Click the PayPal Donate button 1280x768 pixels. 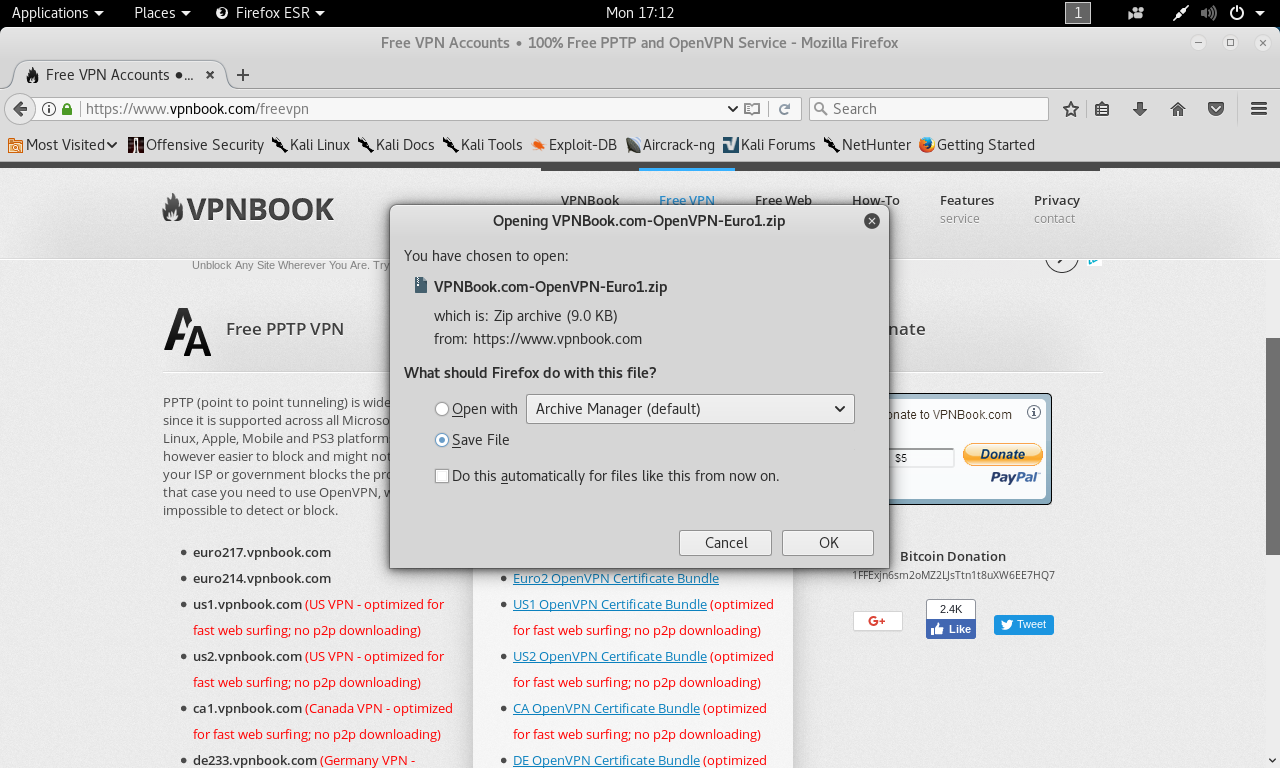(x=1003, y=454)
